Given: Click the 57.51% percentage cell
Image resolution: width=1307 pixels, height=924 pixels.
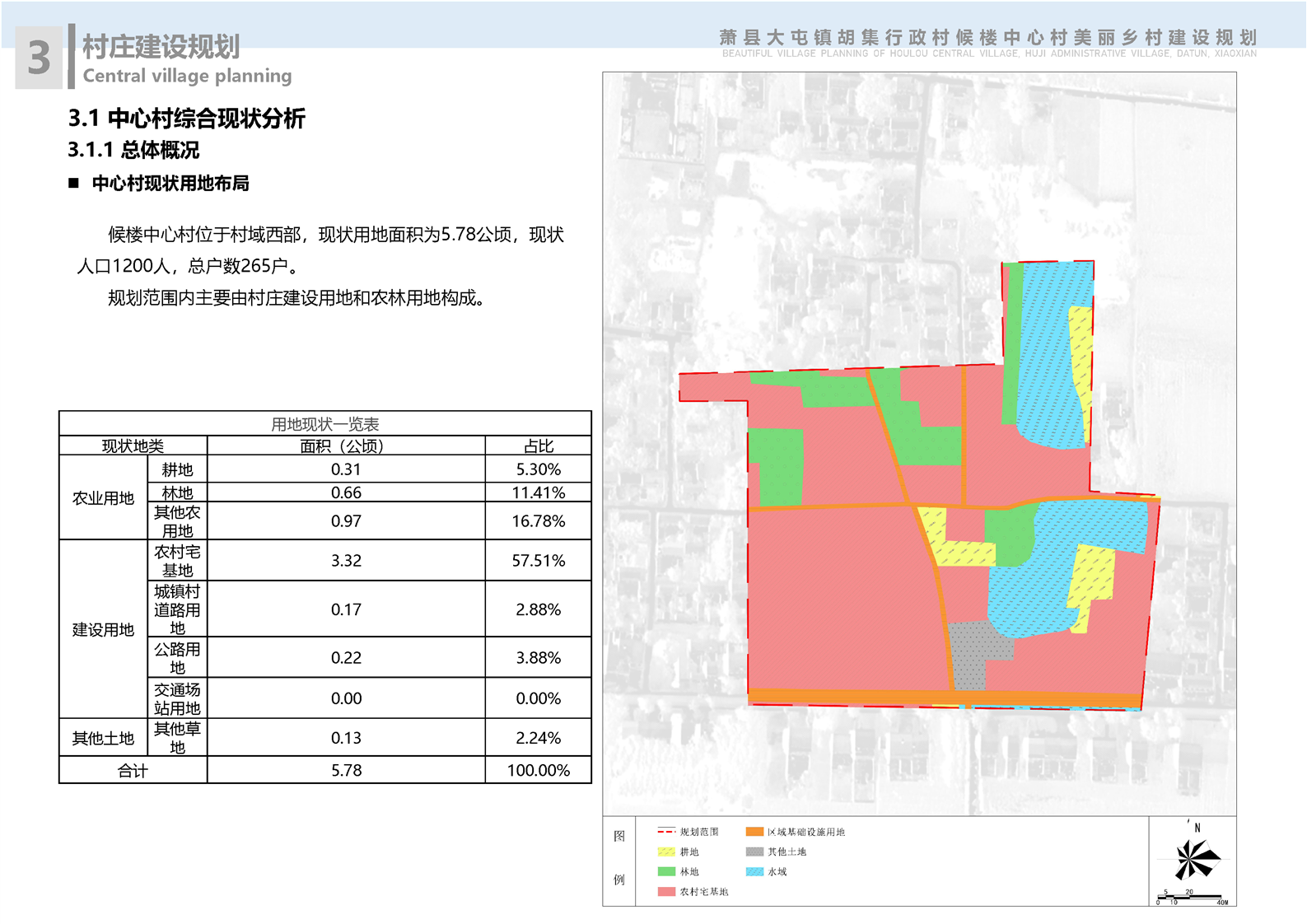Looking at the screenshot, I should click(x=538, y=561).
